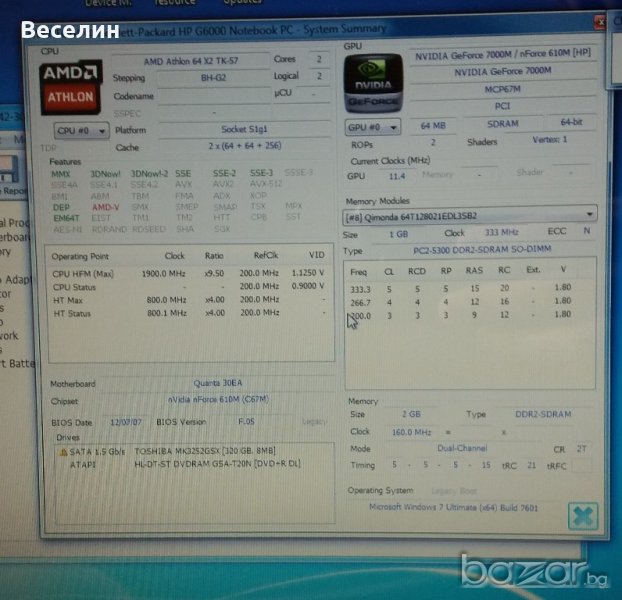This screenshot has height=600, width=622.
Task: Open the CPU #0 selector dropdown
Action: coord(81,130)
